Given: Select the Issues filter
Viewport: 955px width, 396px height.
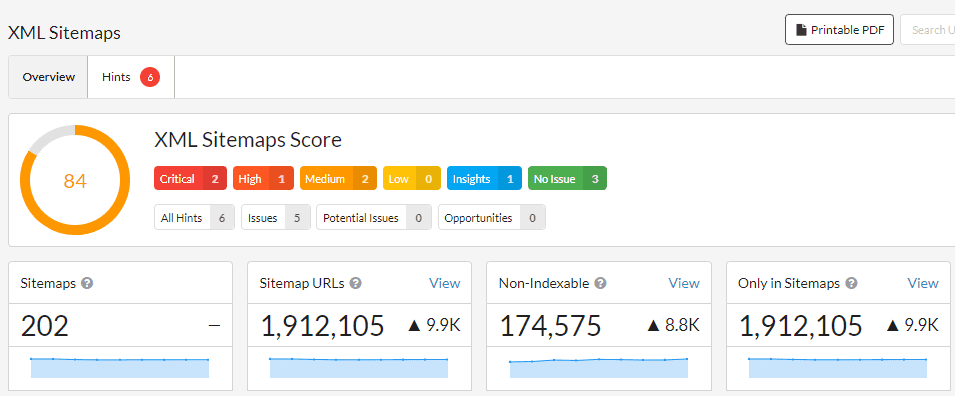Looking at the screenshot, I should (276, 217).
